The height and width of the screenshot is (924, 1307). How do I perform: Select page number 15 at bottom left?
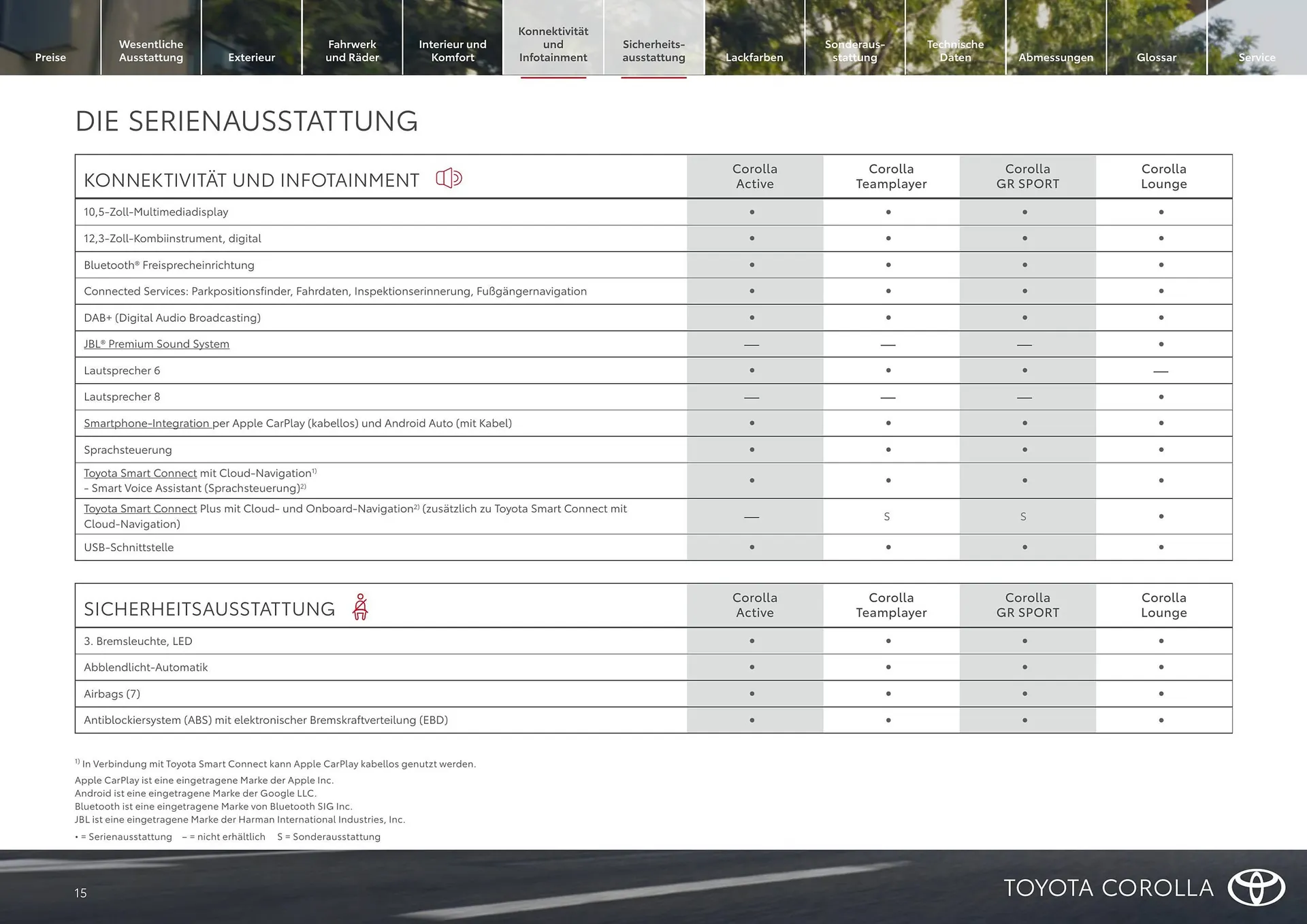coord(80,893)
